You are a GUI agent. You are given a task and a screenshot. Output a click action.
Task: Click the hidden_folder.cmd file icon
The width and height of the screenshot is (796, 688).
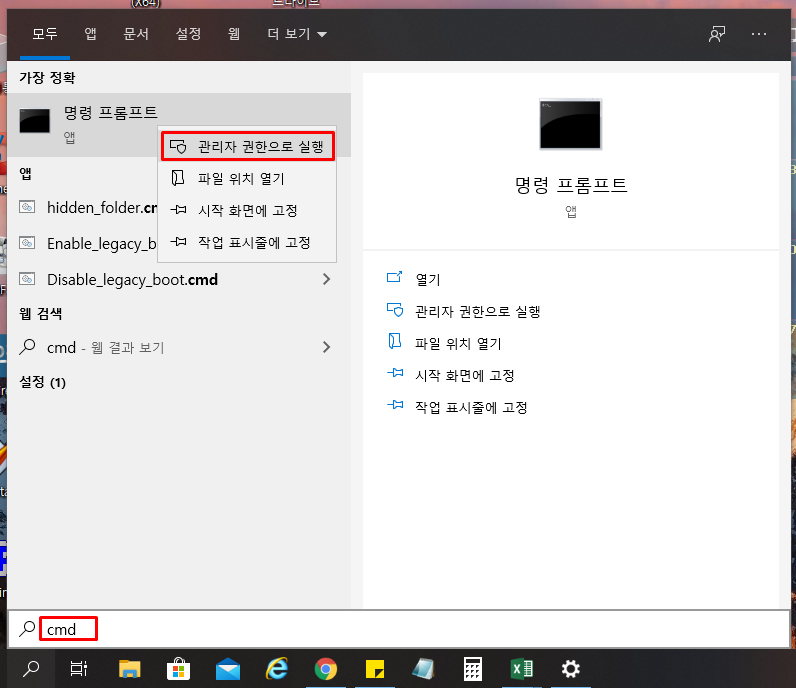(x=27, y=207)
